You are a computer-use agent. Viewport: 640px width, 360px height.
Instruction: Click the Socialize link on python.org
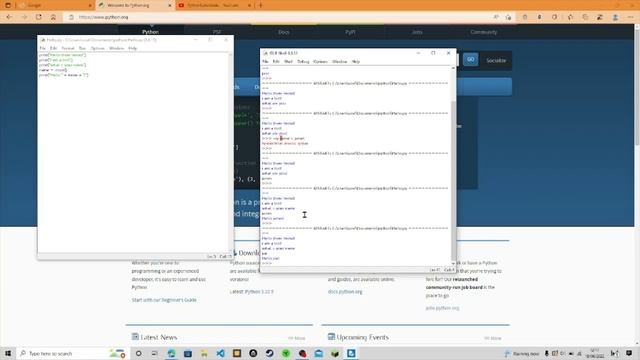coord(496,60)
